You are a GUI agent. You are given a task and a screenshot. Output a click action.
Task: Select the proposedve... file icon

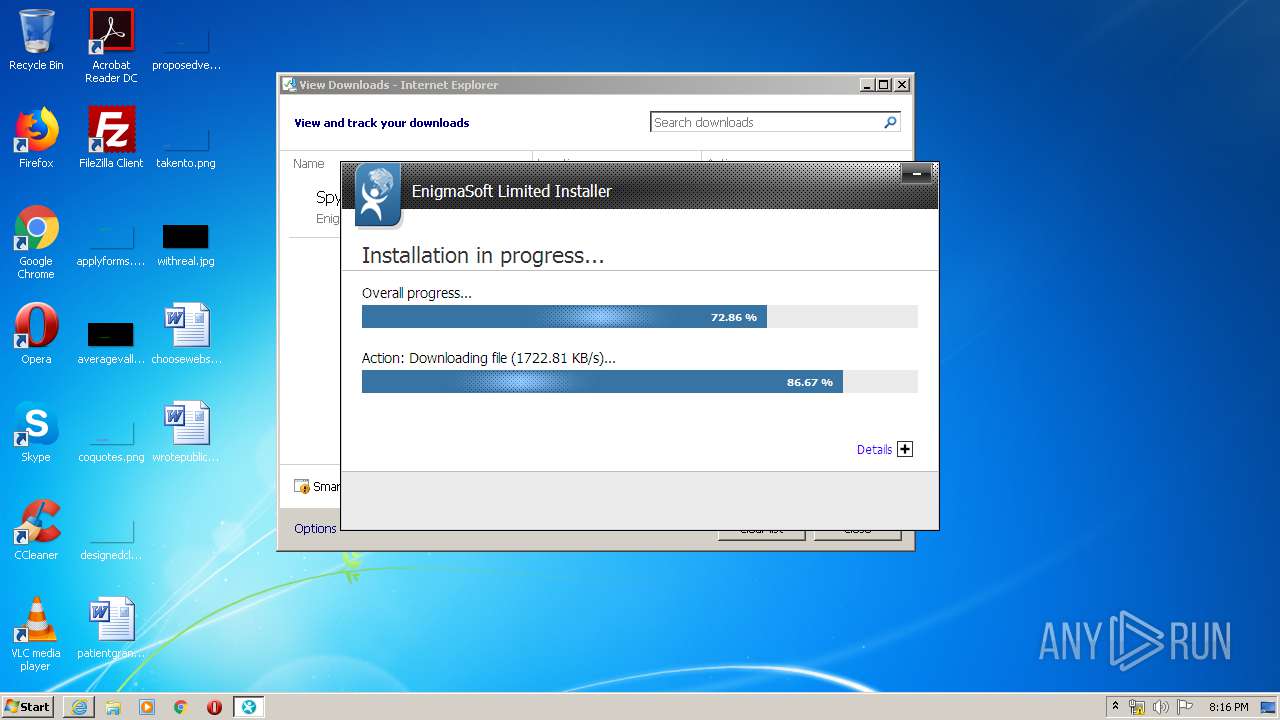[x=186, y=46]
